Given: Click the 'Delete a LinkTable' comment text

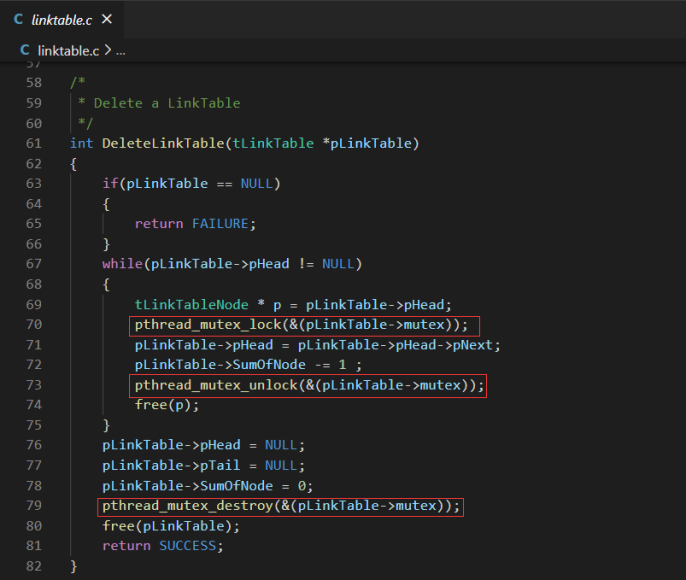Looking at the screenshot, I should (x=167, y=103).
